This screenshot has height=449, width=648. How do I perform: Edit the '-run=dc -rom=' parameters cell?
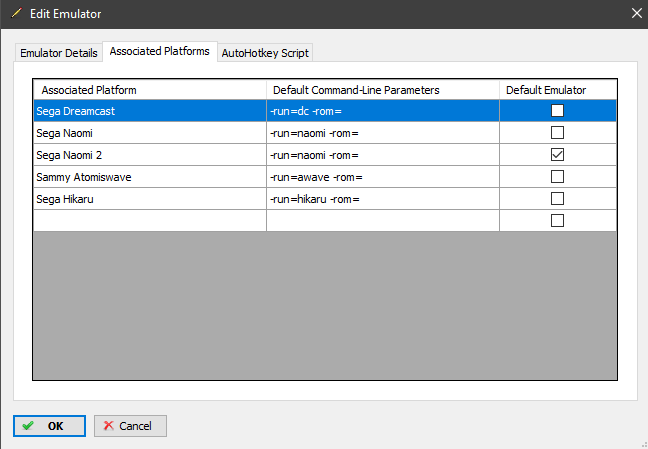tap(383, 111)
